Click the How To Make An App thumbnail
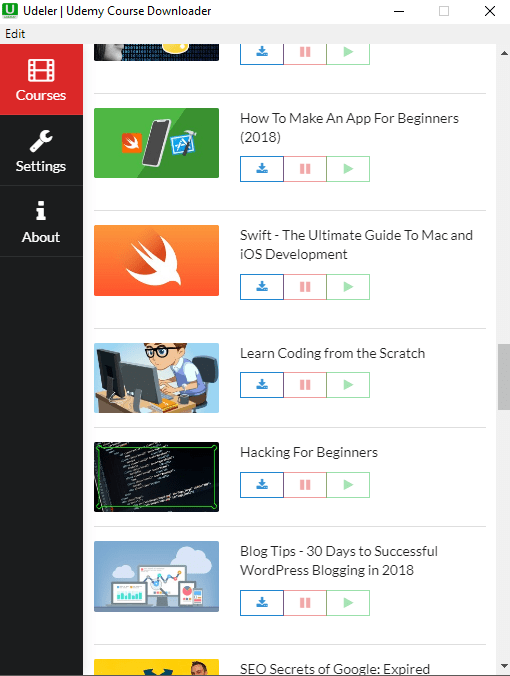Image resolution: width=510 pixels, height=676 pixels. [156, 143]
